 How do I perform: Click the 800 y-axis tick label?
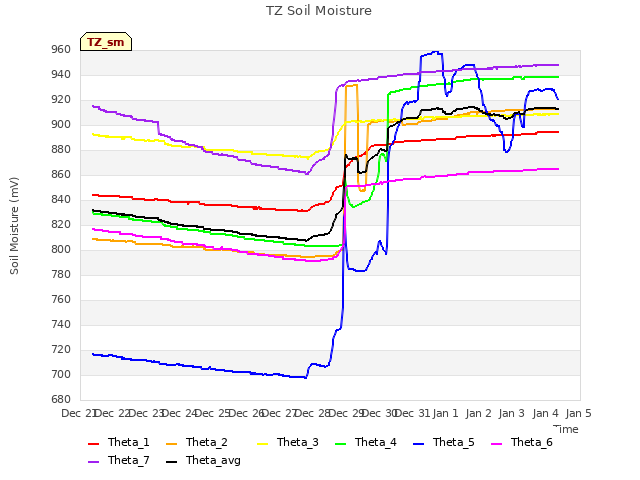[x=61, y=250]
